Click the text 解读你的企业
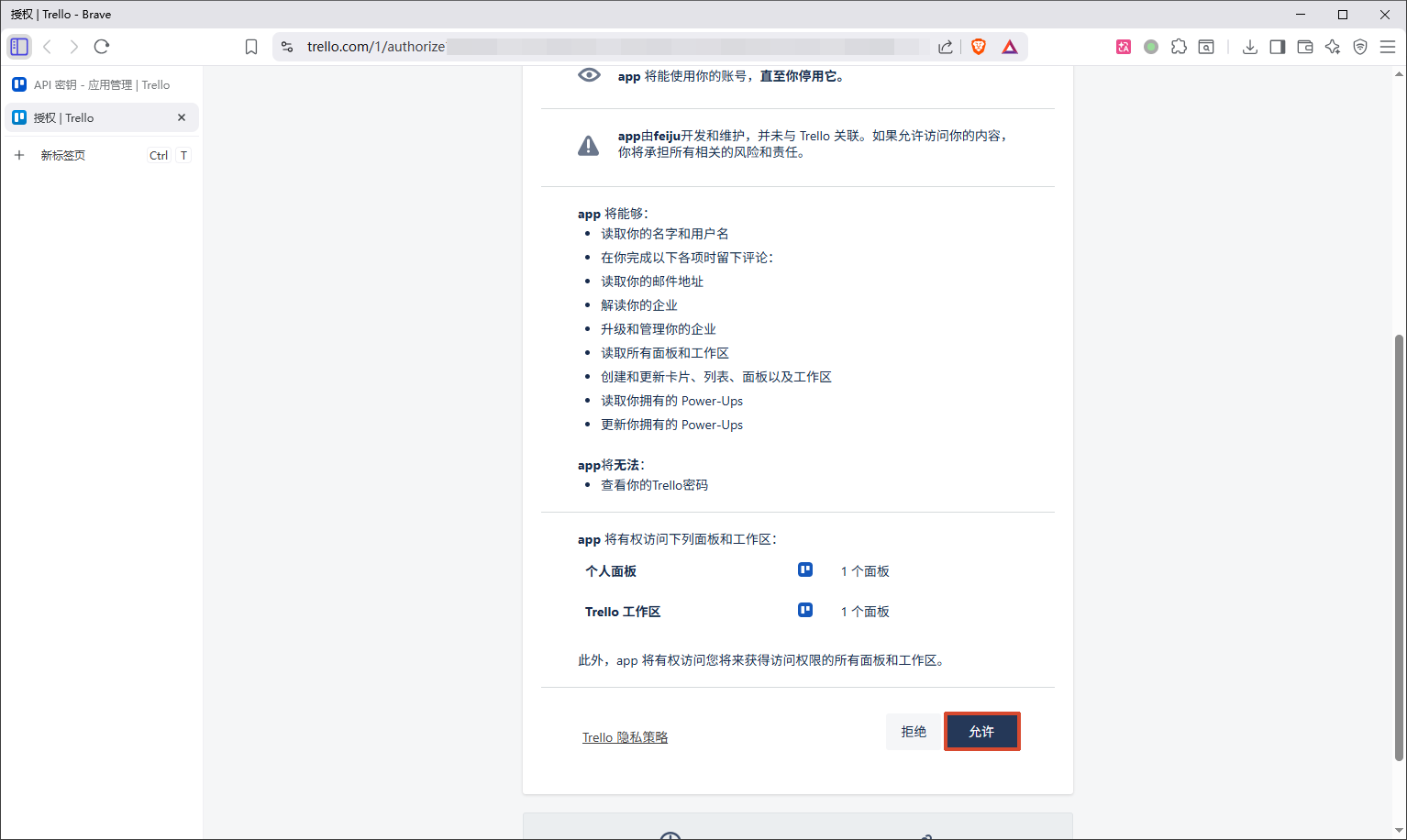The height and width of the screenshot is (840, 1407). (x=639, y=305)
